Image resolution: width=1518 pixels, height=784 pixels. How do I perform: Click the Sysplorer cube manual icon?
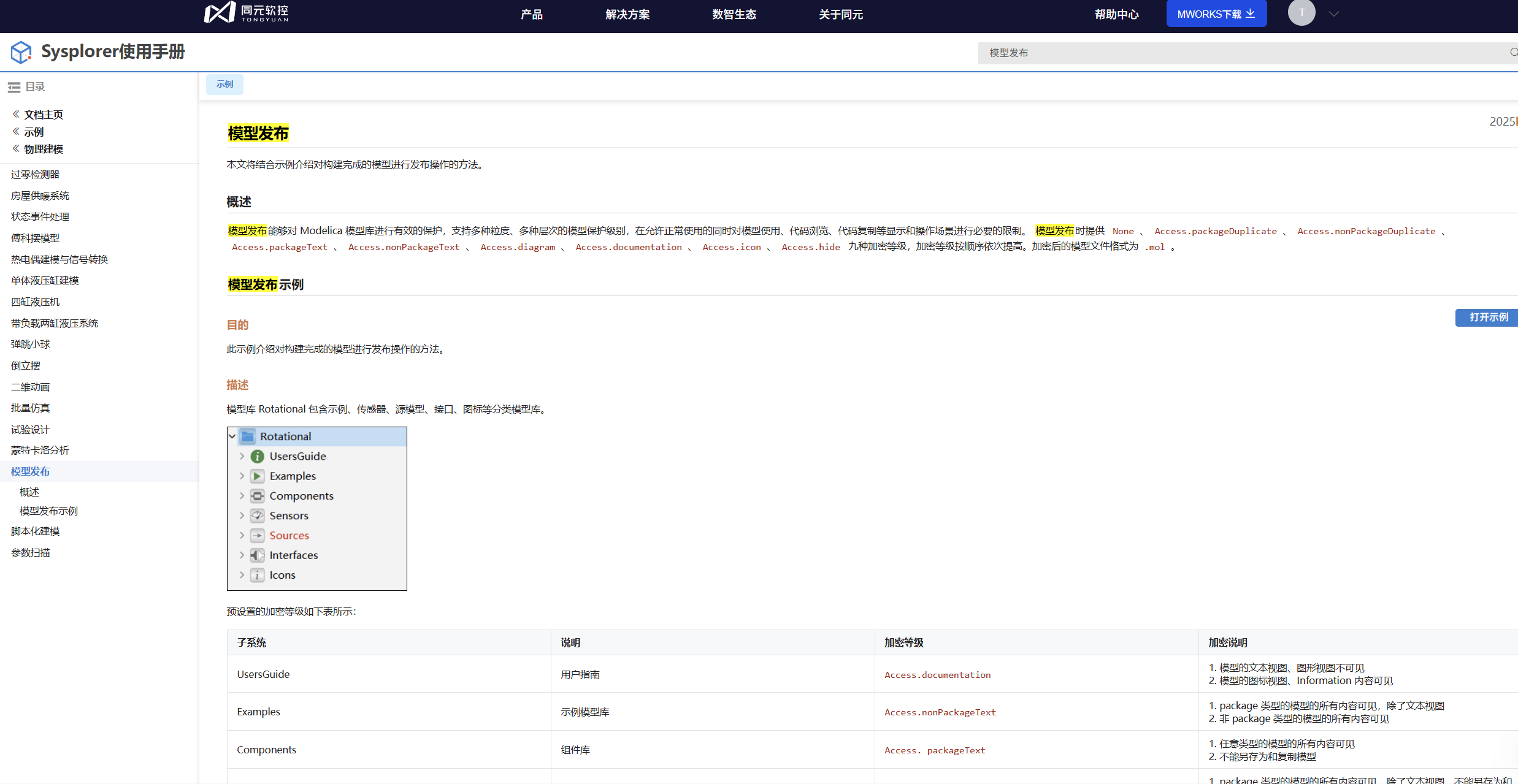click(21, 52)
